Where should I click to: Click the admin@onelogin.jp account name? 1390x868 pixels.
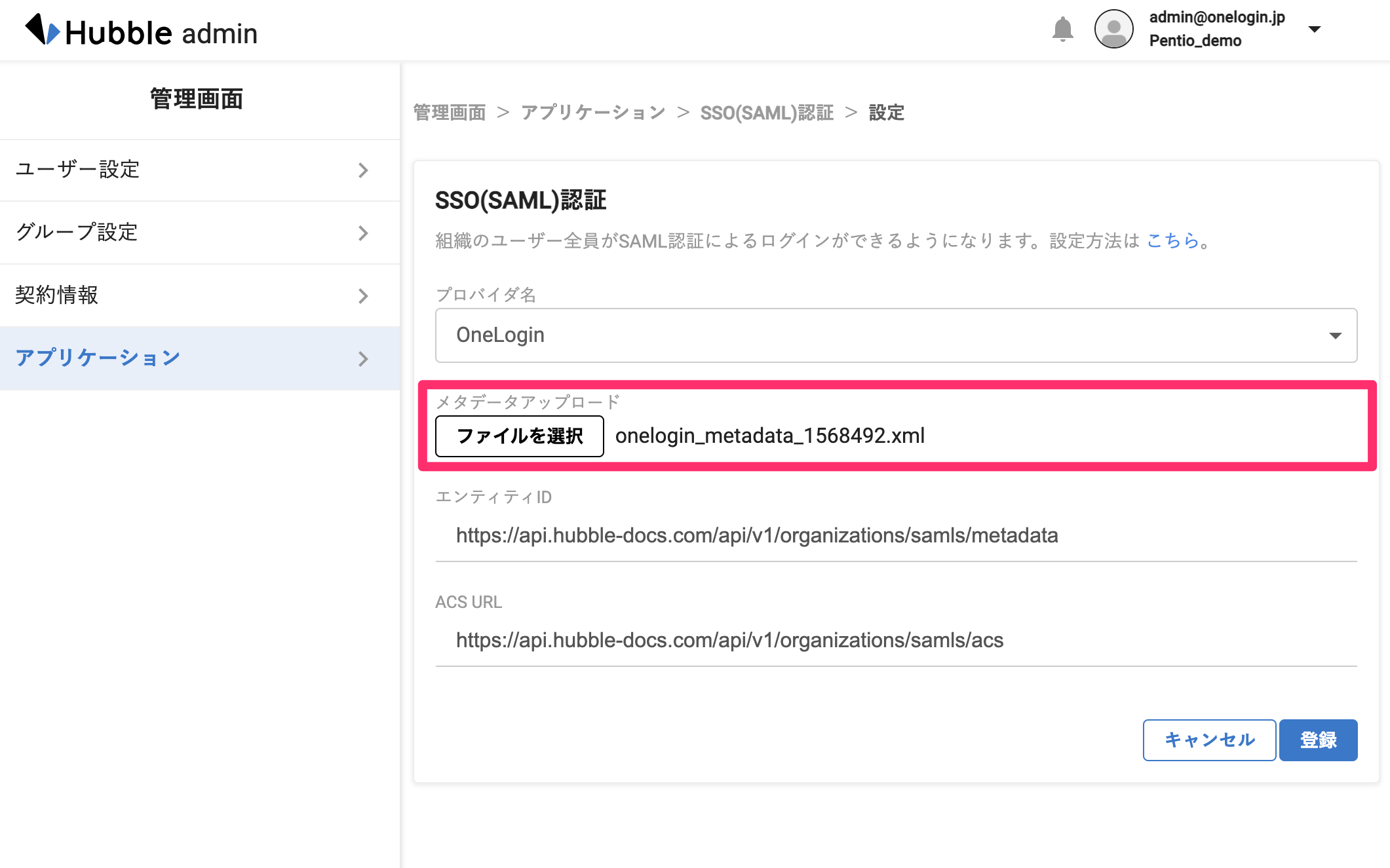click(1217, 18)
